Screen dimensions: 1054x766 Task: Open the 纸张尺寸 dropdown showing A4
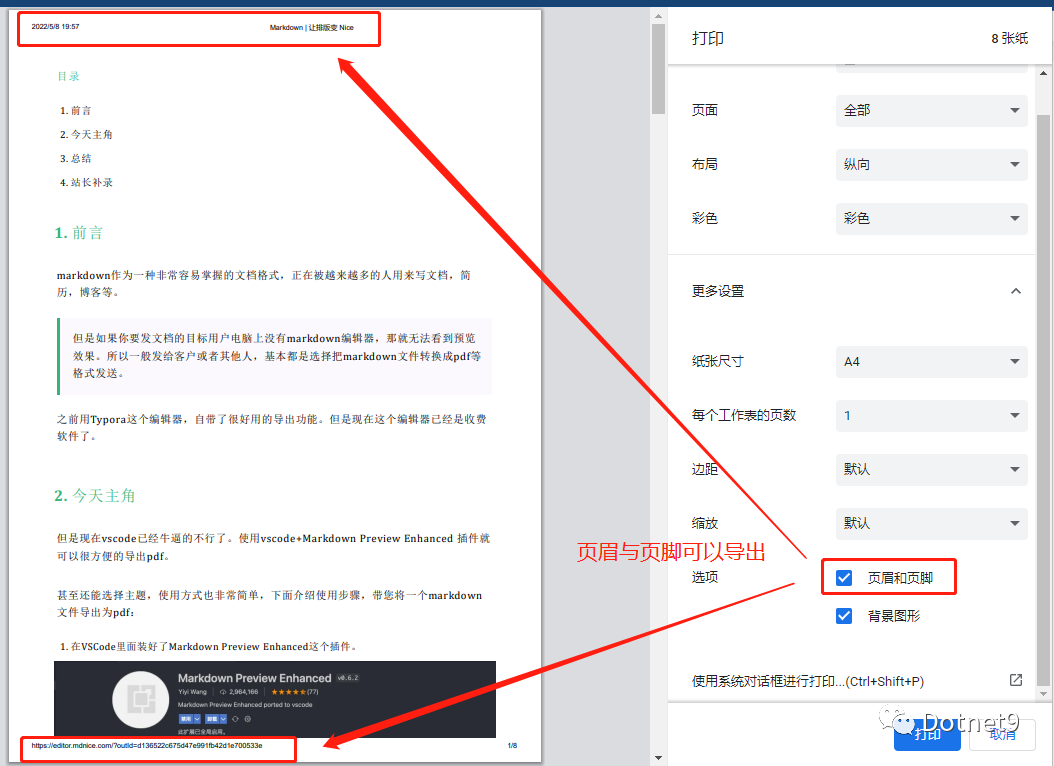[932, 361]
